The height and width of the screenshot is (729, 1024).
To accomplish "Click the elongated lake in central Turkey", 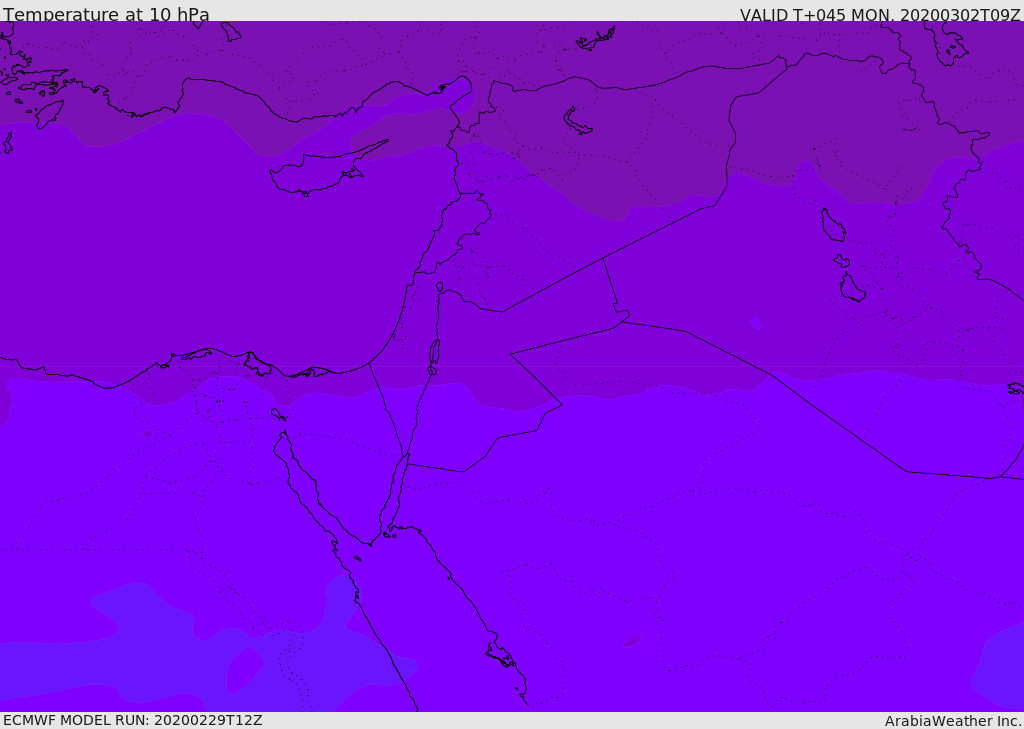I will pyautogui.click(x=575, y=122).
